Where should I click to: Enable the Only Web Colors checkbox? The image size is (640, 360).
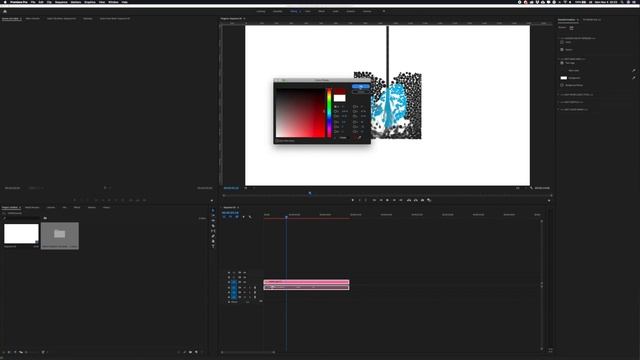(x=276, y=140)
